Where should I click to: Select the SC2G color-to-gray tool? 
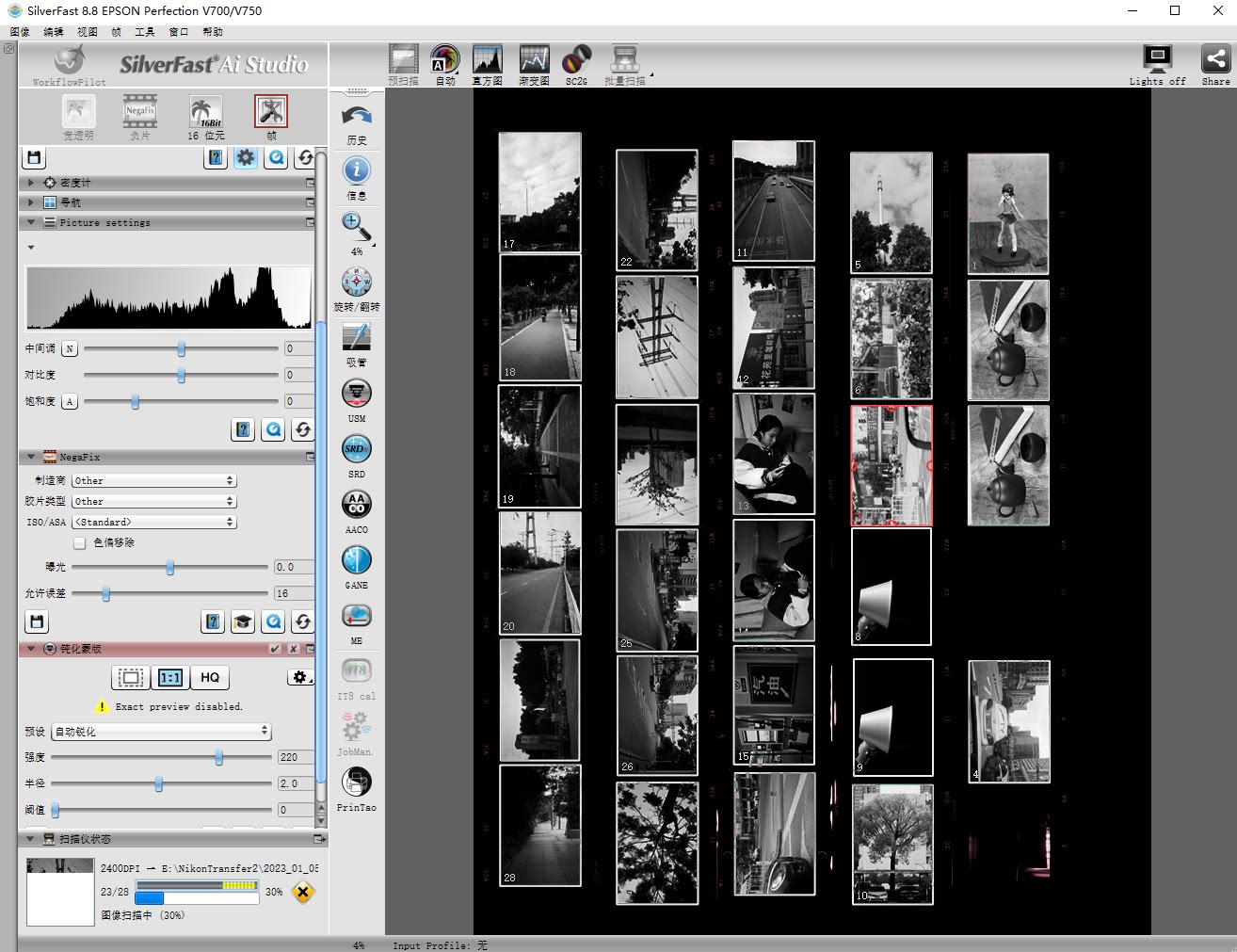coord(576,61)
